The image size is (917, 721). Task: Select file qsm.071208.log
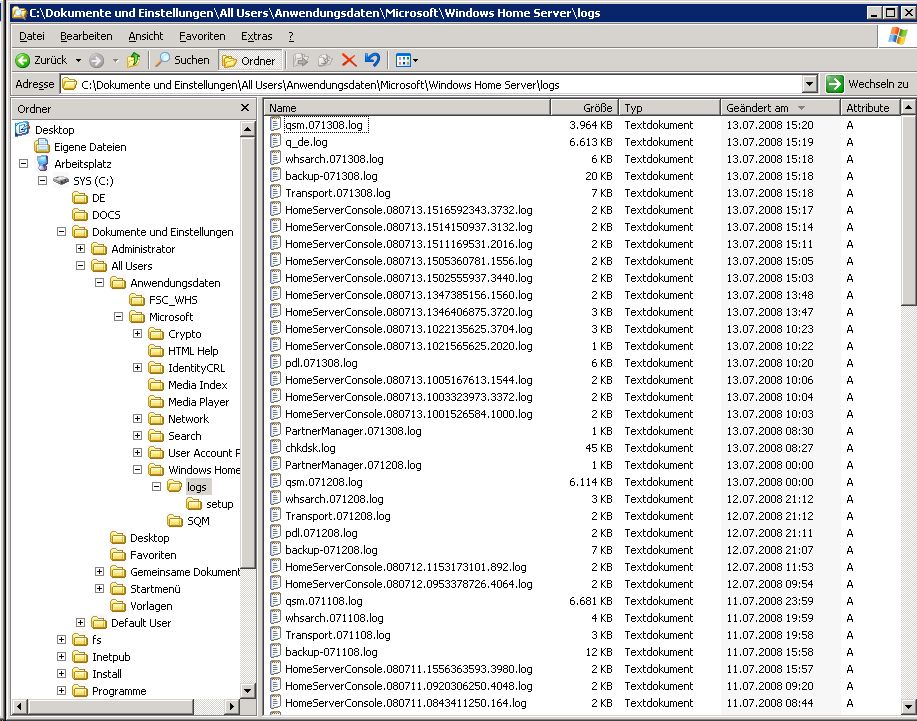pyautogui.click(x=323, y=482)
